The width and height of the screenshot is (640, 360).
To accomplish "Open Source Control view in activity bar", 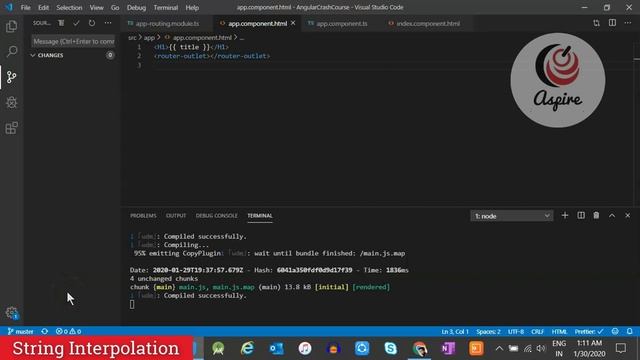I will click(11, 77).
